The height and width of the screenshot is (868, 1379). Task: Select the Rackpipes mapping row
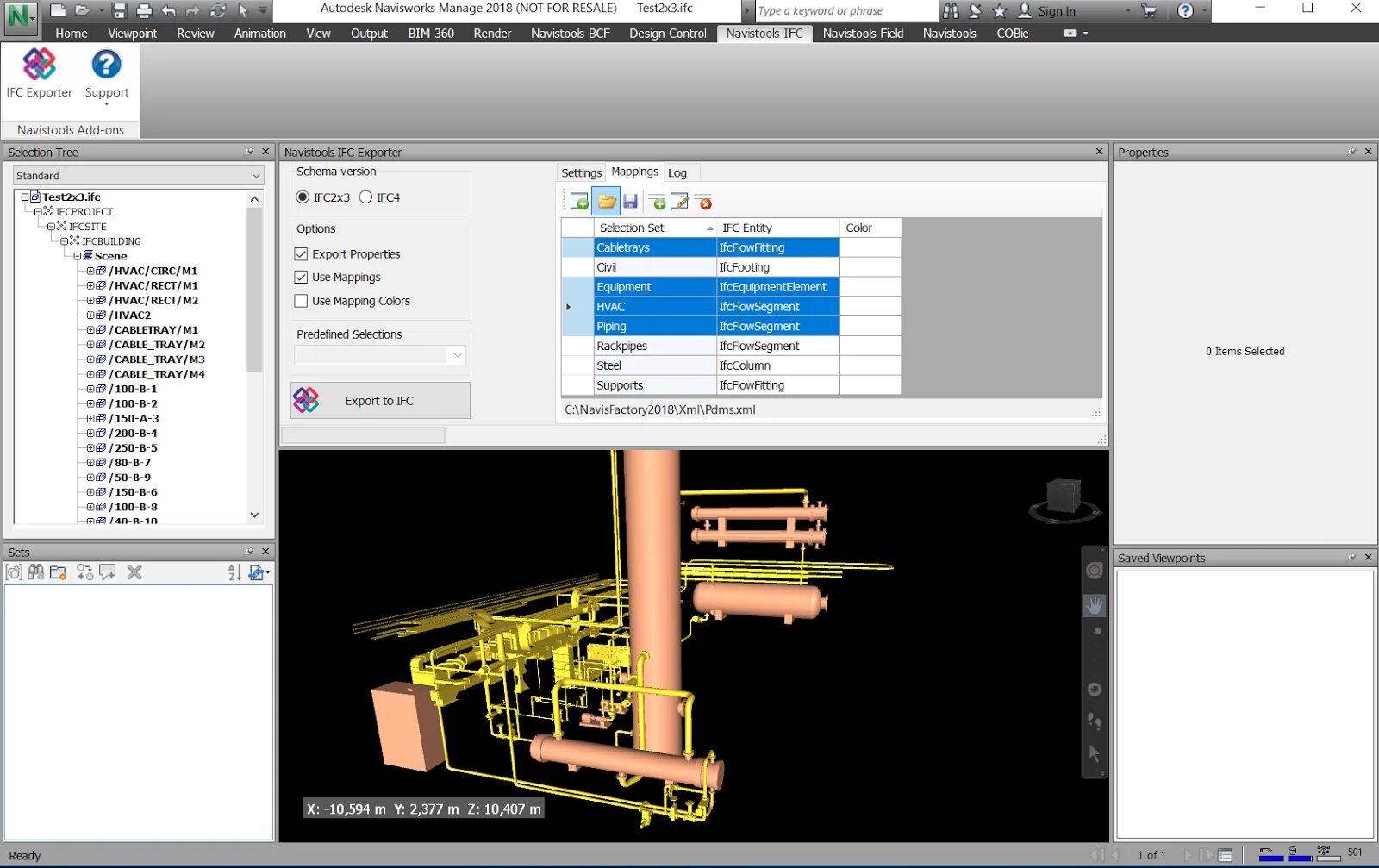point(731,347)
